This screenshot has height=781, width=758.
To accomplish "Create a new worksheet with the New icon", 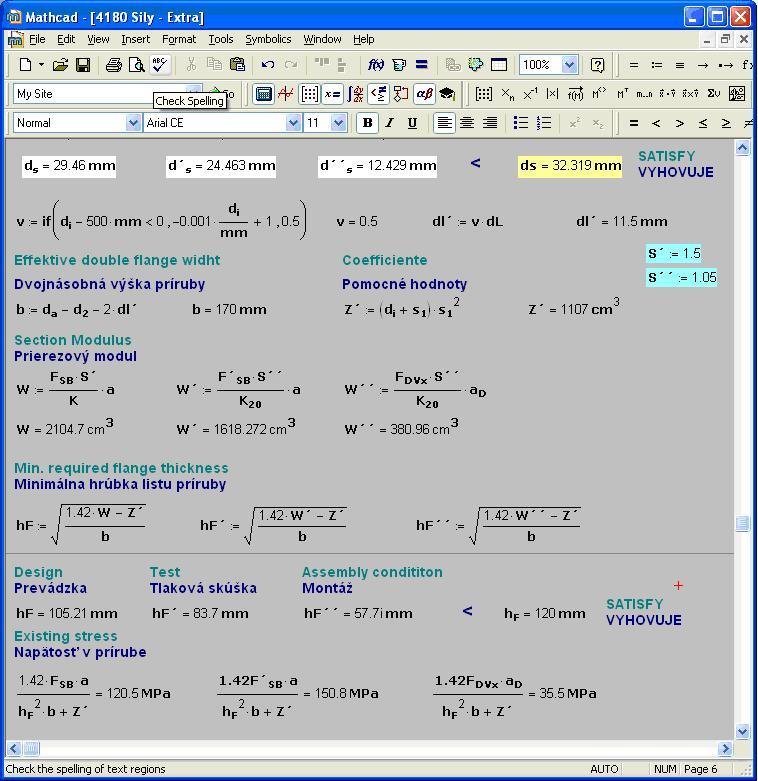I will [x=25, y=65].
